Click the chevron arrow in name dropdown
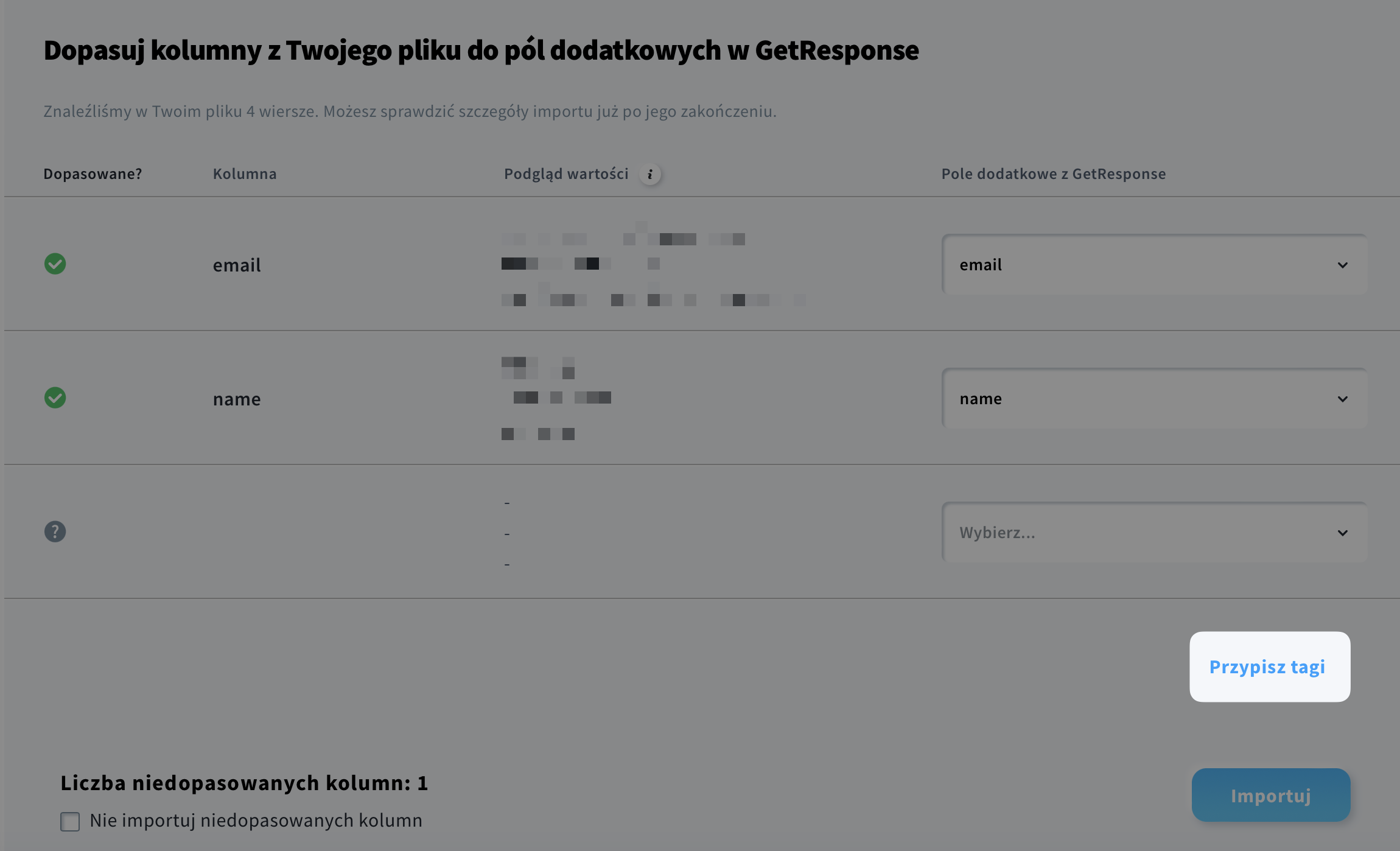Image resolution: width=1400 pixels, height=851 pixels. [x=1342, y=399]
